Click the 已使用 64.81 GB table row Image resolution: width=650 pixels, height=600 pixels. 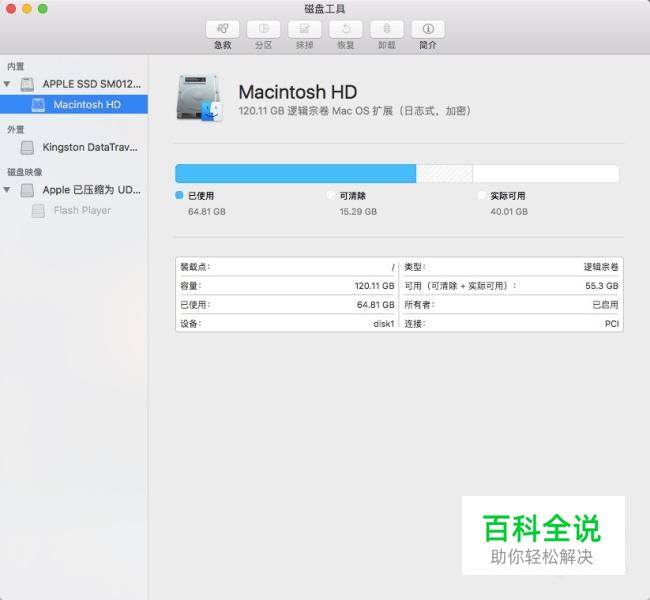[287, 305]
